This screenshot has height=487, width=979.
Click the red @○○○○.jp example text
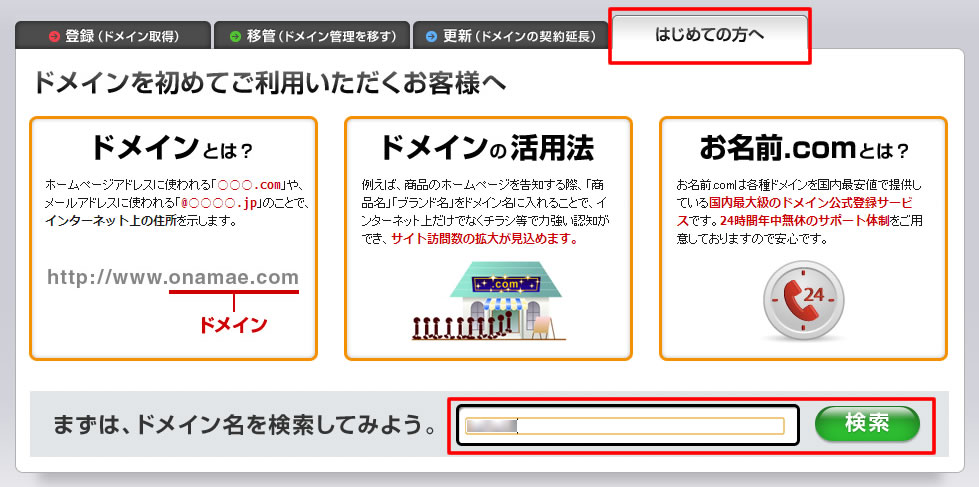point(219,204)
